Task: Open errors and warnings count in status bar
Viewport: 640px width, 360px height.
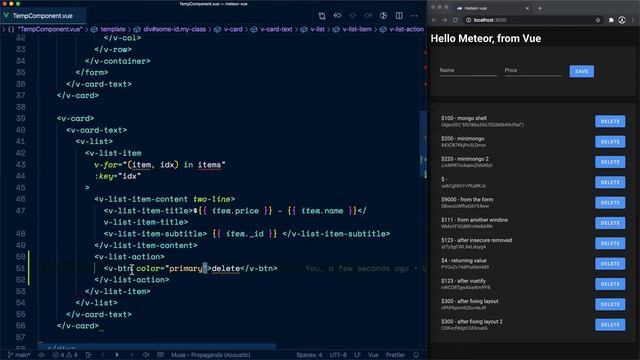Action: pyautogui.click(x=65, y=355)
